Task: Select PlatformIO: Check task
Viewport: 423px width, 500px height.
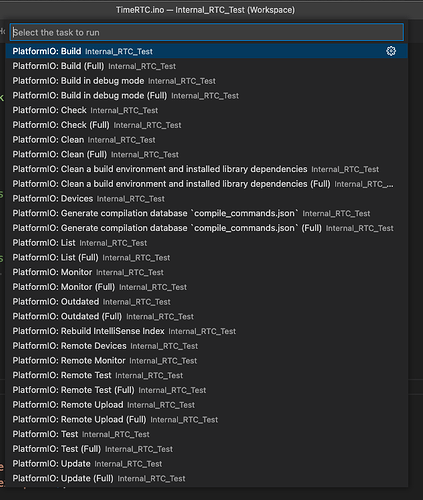Action: [x=206, y=110]
